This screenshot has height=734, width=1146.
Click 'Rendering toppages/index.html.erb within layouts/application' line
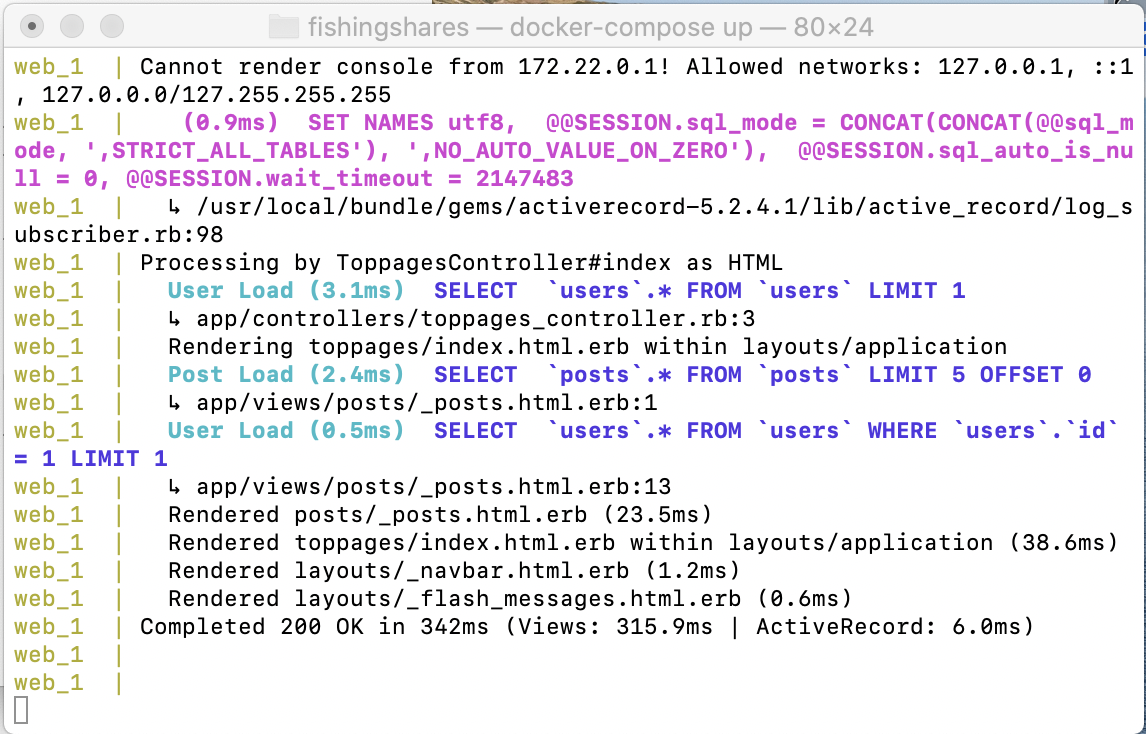[x=588, y=347]
